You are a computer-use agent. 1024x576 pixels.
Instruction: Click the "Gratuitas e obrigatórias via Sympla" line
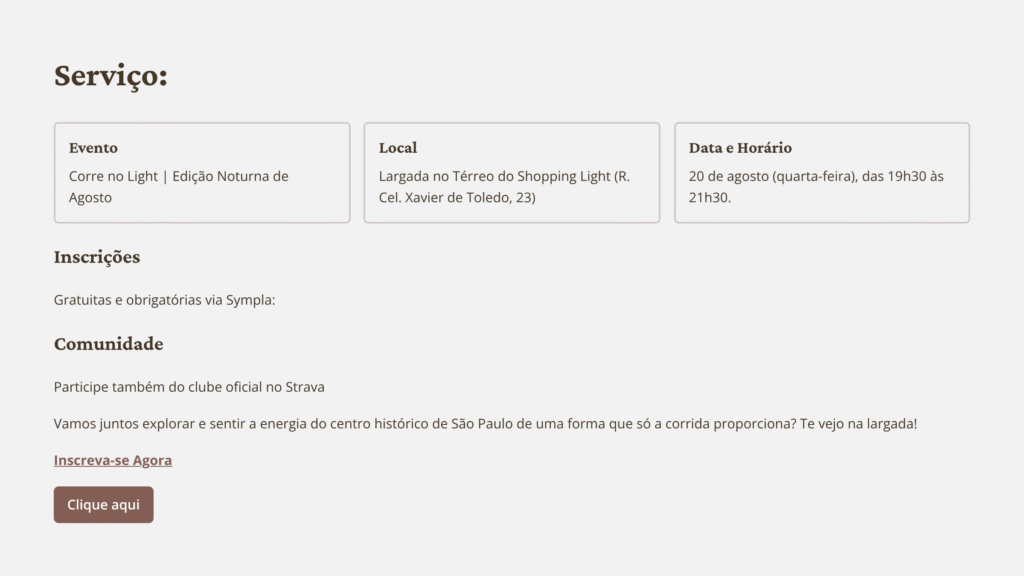tap(164, 300)
